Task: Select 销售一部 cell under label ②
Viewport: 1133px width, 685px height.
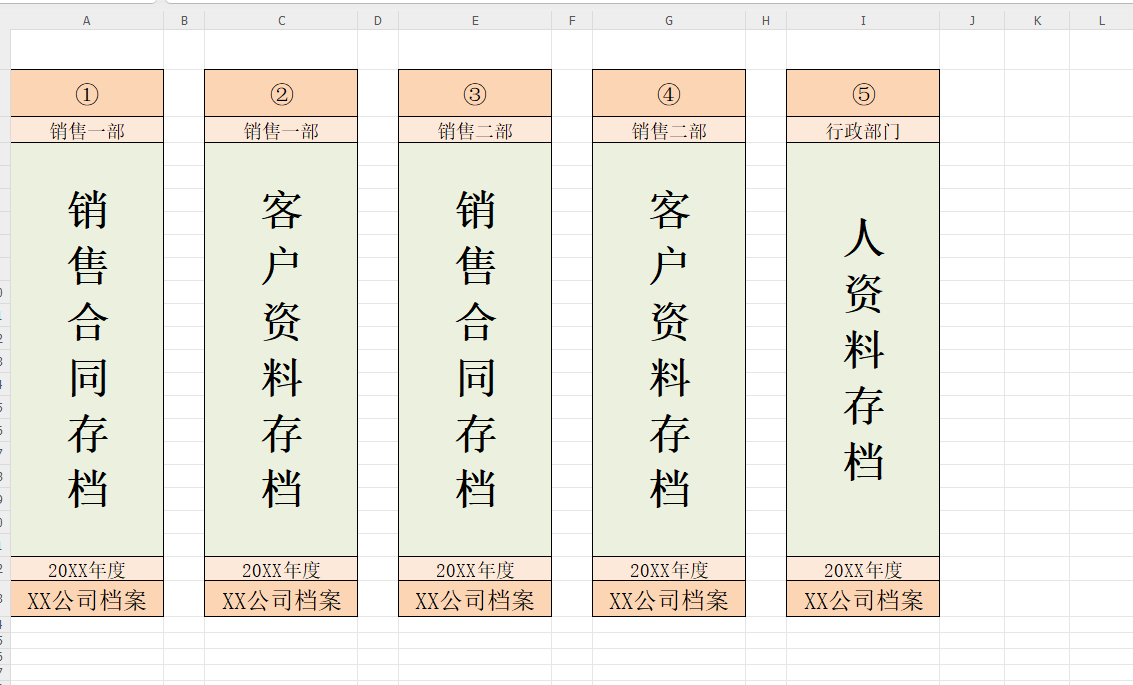Action: (x=281, y=130)
